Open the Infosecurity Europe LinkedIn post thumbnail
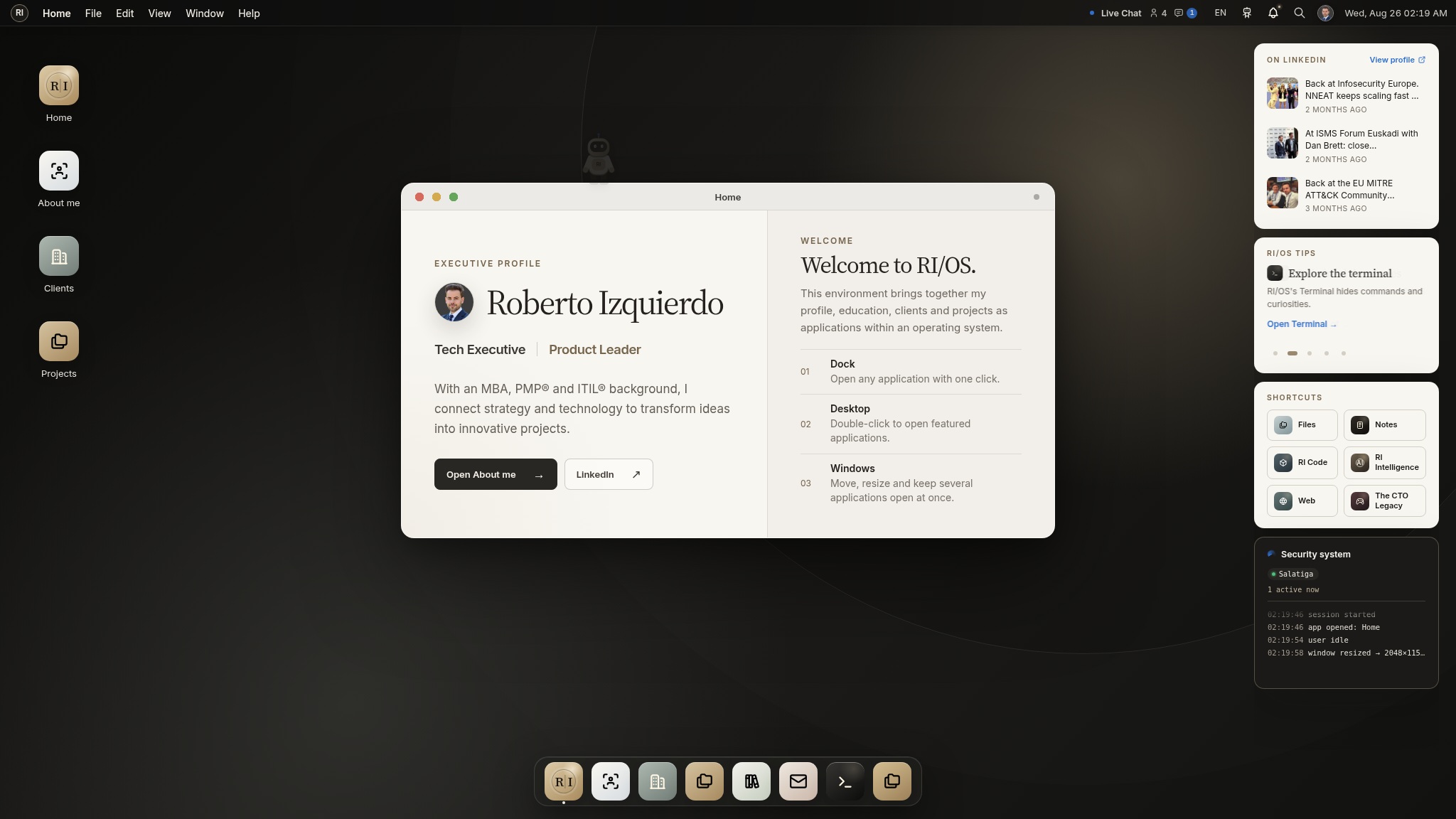The image size is (1456, 819). coord(1283,93)
